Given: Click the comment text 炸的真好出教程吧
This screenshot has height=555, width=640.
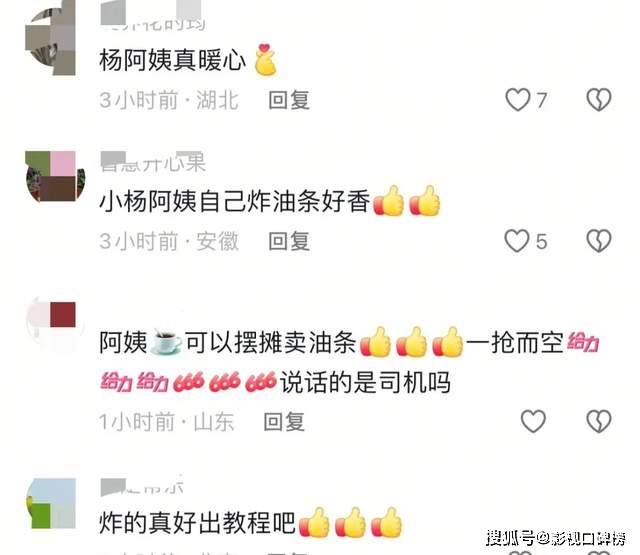Looking at the screenshot, I should [x=197, y=523].
